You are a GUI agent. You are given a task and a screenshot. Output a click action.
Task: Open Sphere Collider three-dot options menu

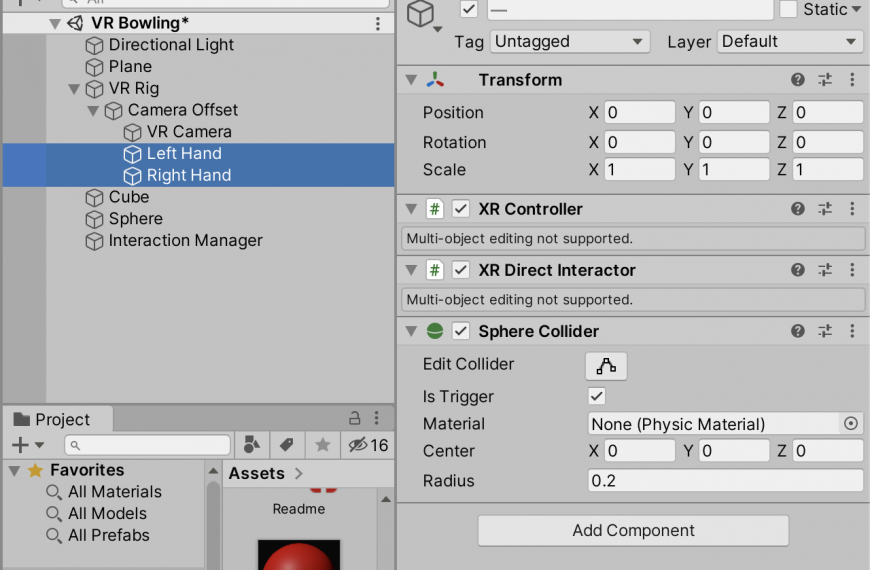[852, 331]
